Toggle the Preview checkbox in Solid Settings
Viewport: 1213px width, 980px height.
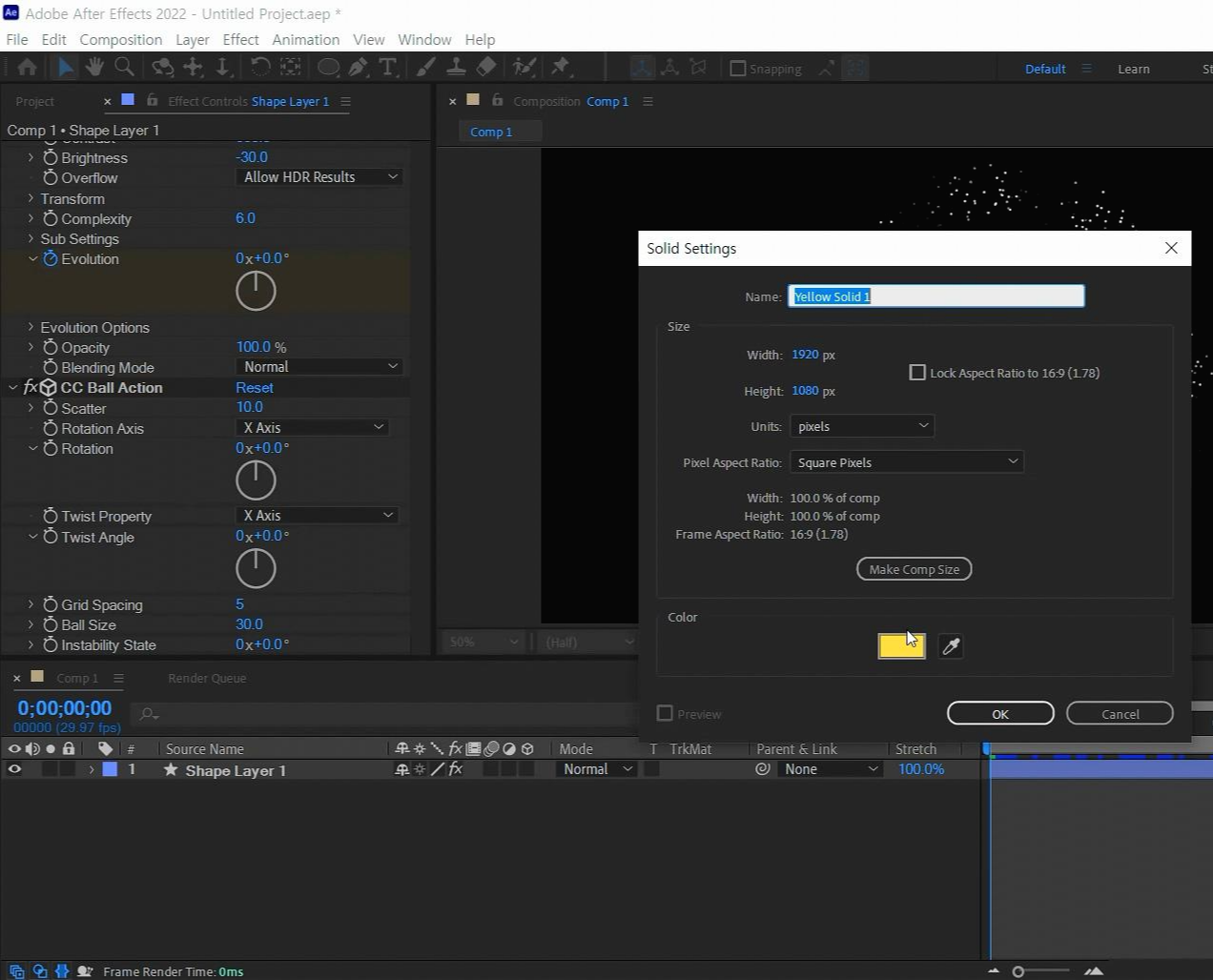[x=666, y=713]
